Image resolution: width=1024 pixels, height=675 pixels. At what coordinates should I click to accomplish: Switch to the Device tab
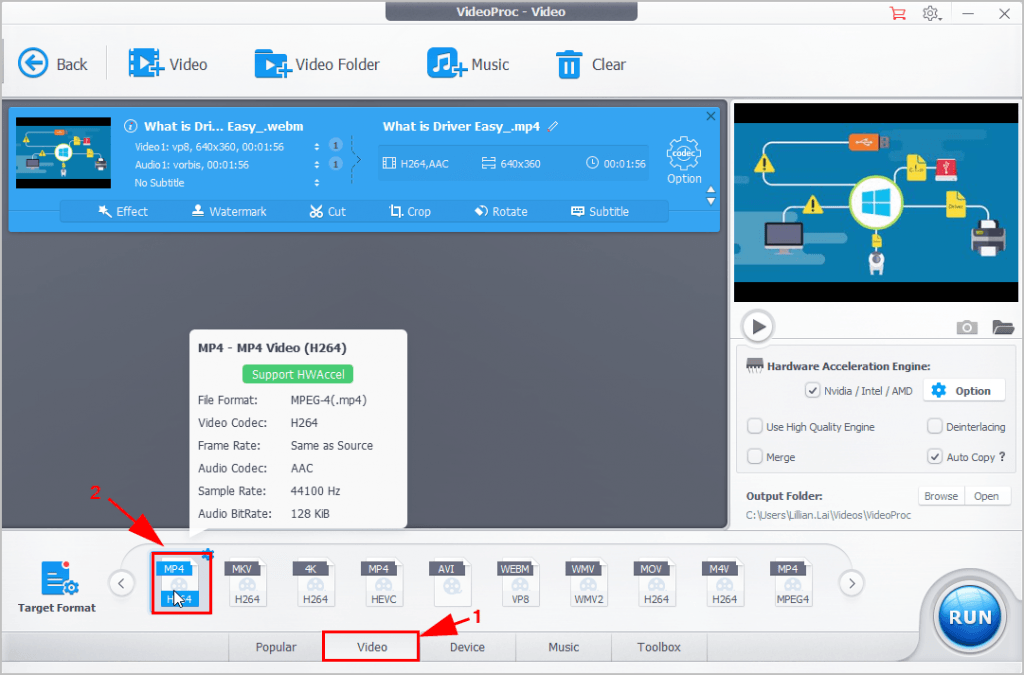coord(467,647)
